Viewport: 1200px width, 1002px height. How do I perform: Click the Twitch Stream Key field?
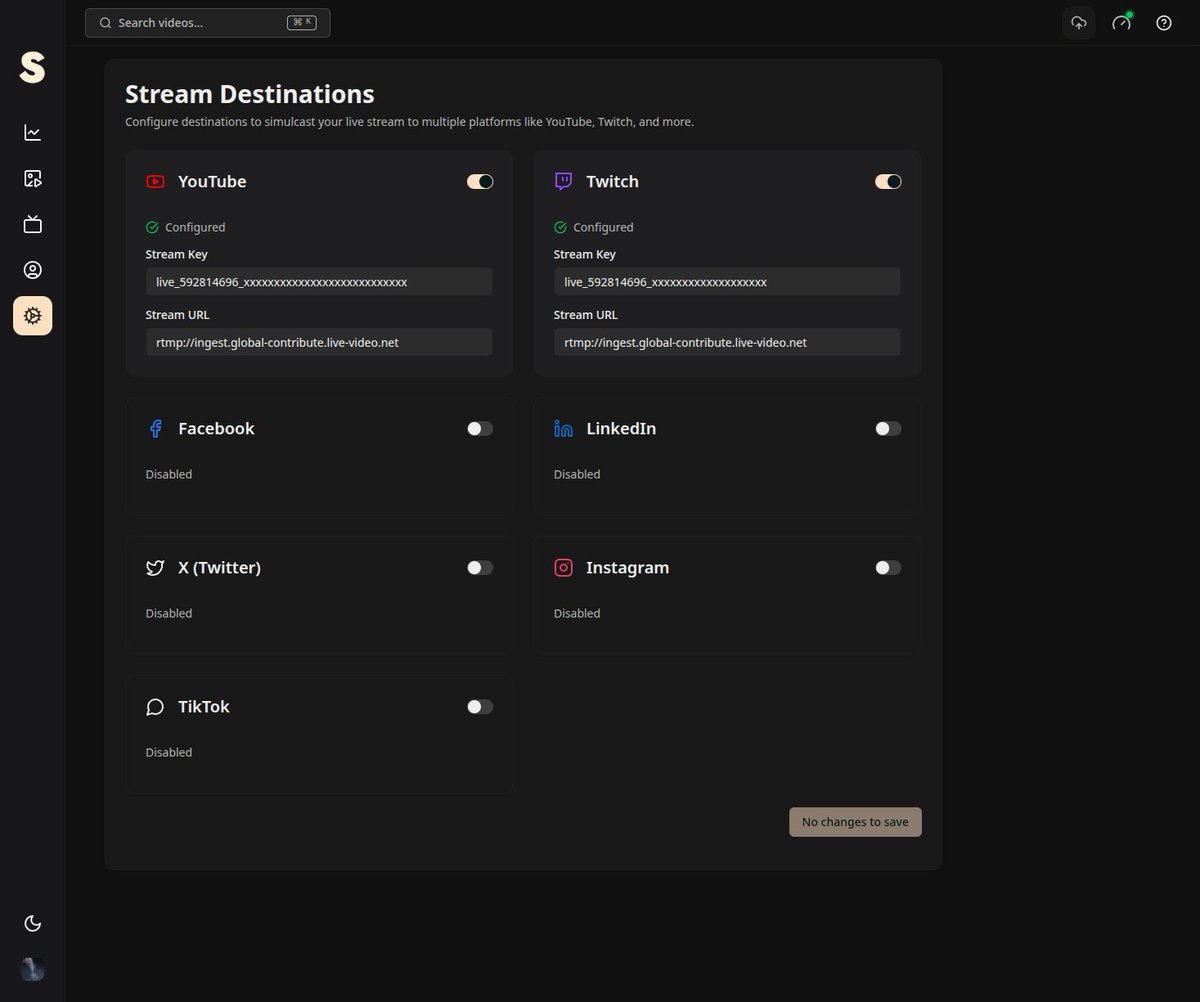(727, 282)
